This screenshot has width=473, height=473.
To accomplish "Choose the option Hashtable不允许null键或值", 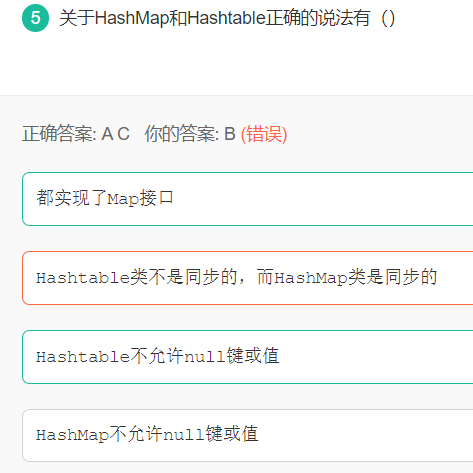I will pyautogui.click(x=247, y=357).
